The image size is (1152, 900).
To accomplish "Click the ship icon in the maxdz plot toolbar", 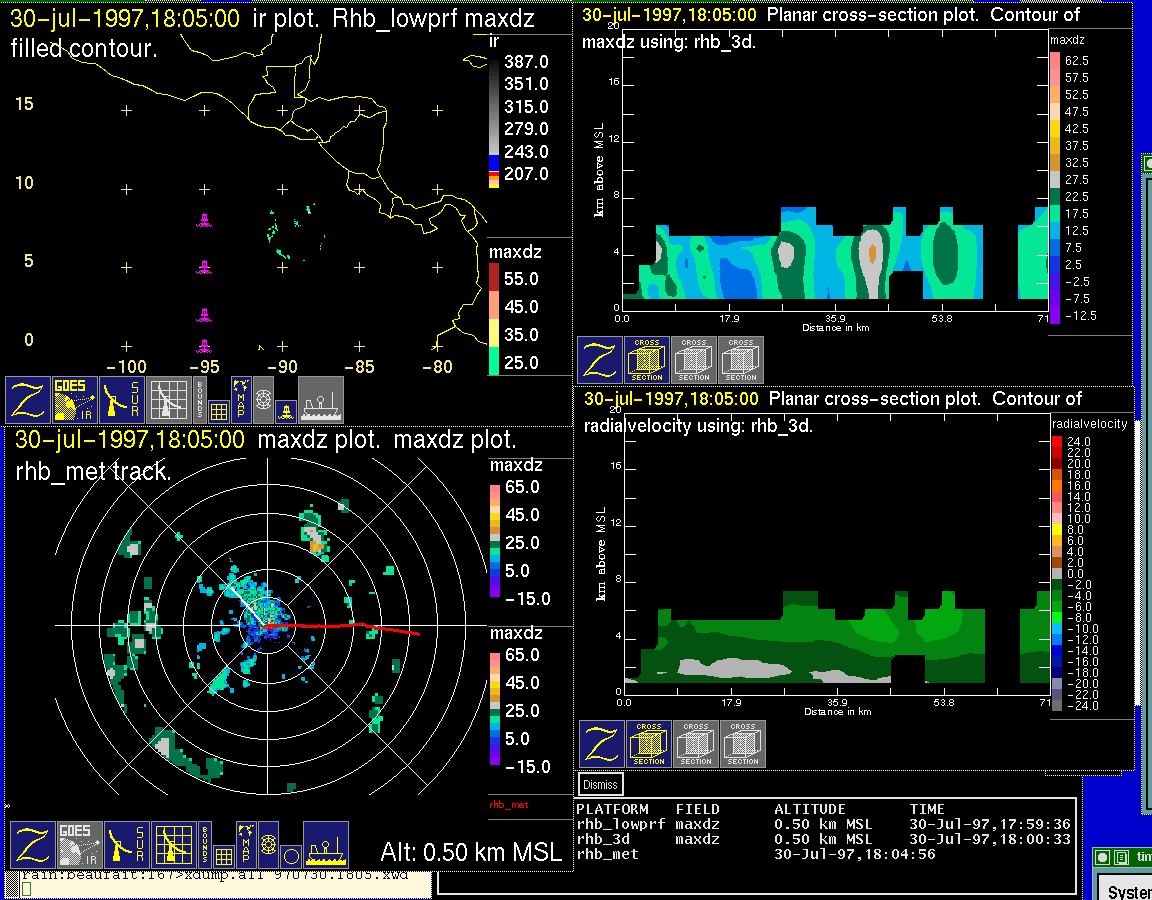I will [325, 845].
